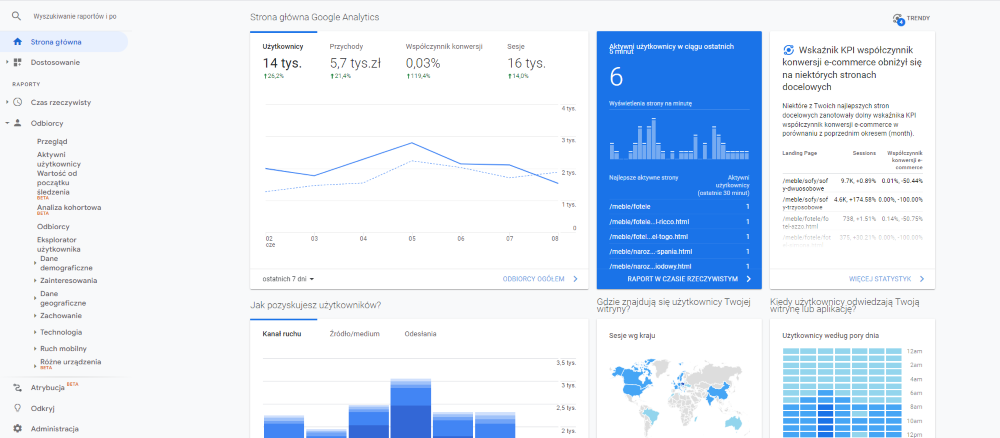
Task: Click landing page /meble/sofy/sofy-dwuosobowe row
Action: pos(853,184)
